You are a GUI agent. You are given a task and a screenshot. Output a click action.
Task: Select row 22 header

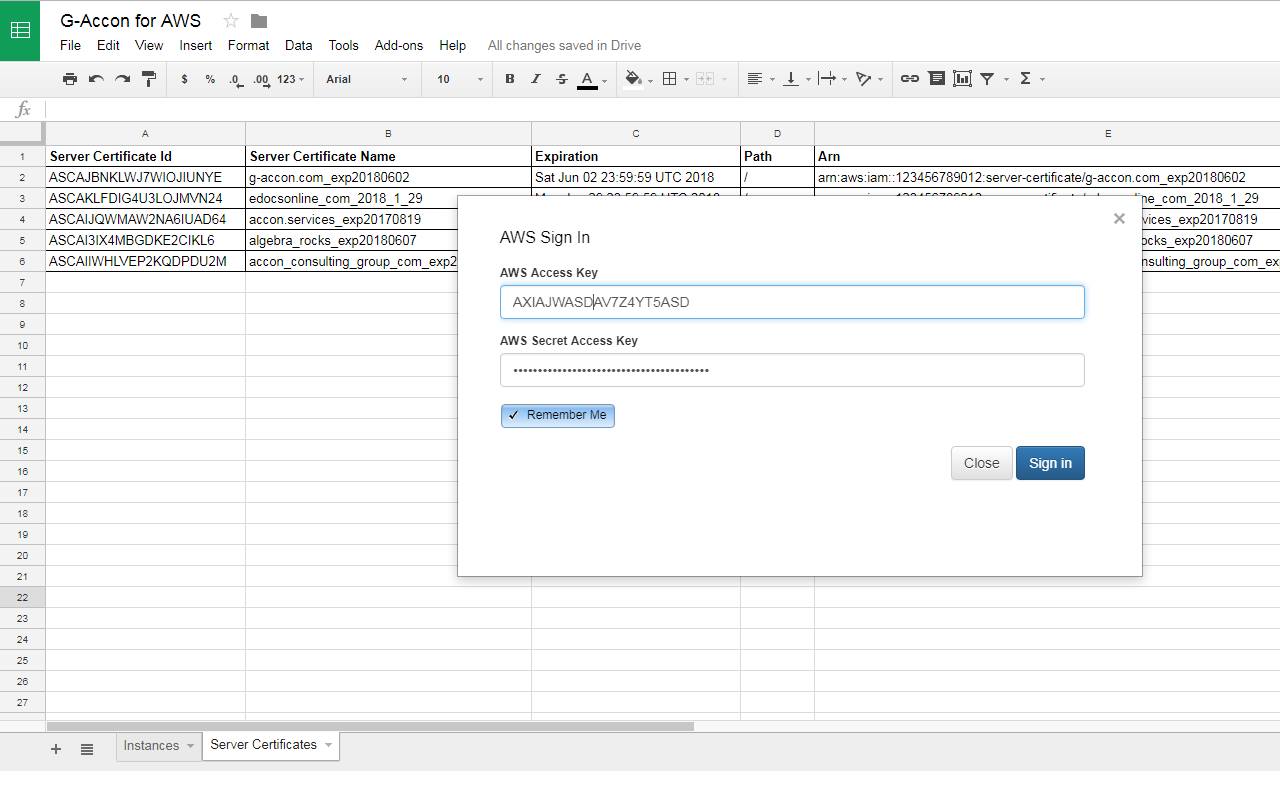22,597
